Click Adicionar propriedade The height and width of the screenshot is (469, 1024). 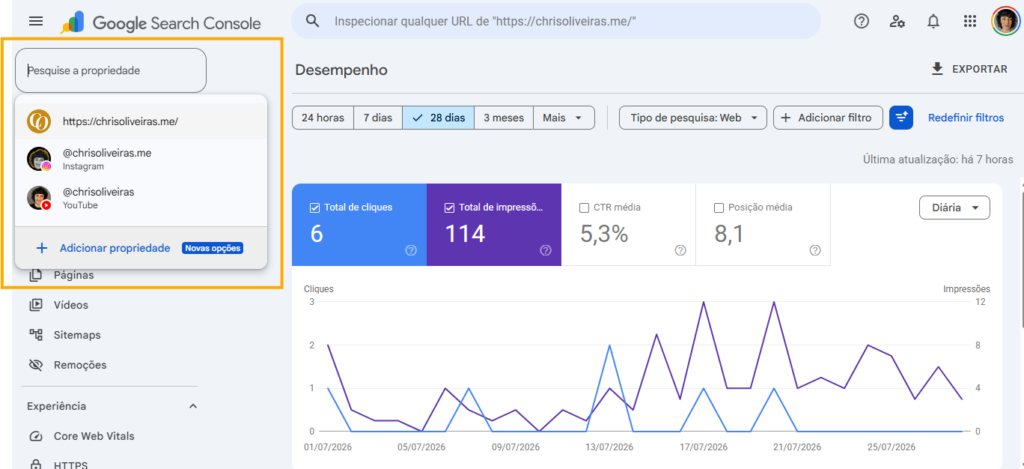pyautogui.click(x=115, y=248)
